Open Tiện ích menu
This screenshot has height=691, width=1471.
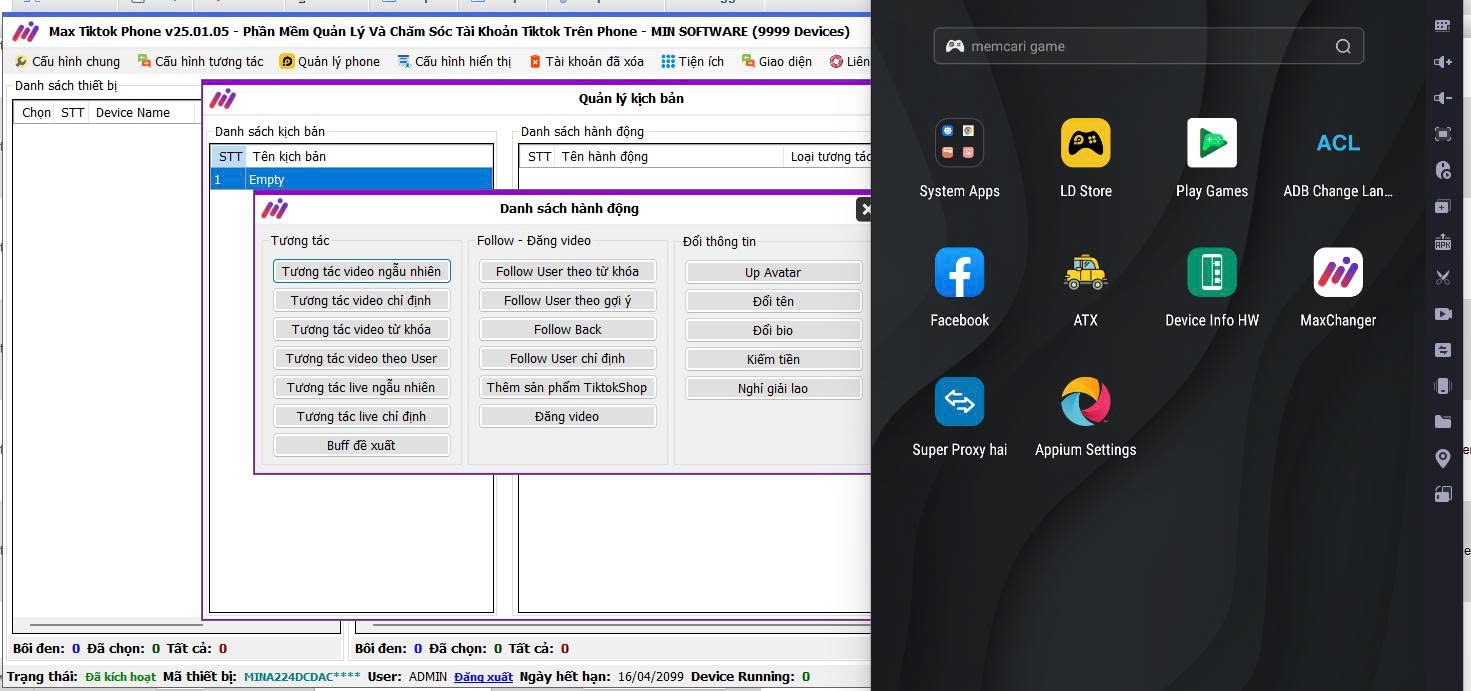pyautogui.click(x=692, y=61)
